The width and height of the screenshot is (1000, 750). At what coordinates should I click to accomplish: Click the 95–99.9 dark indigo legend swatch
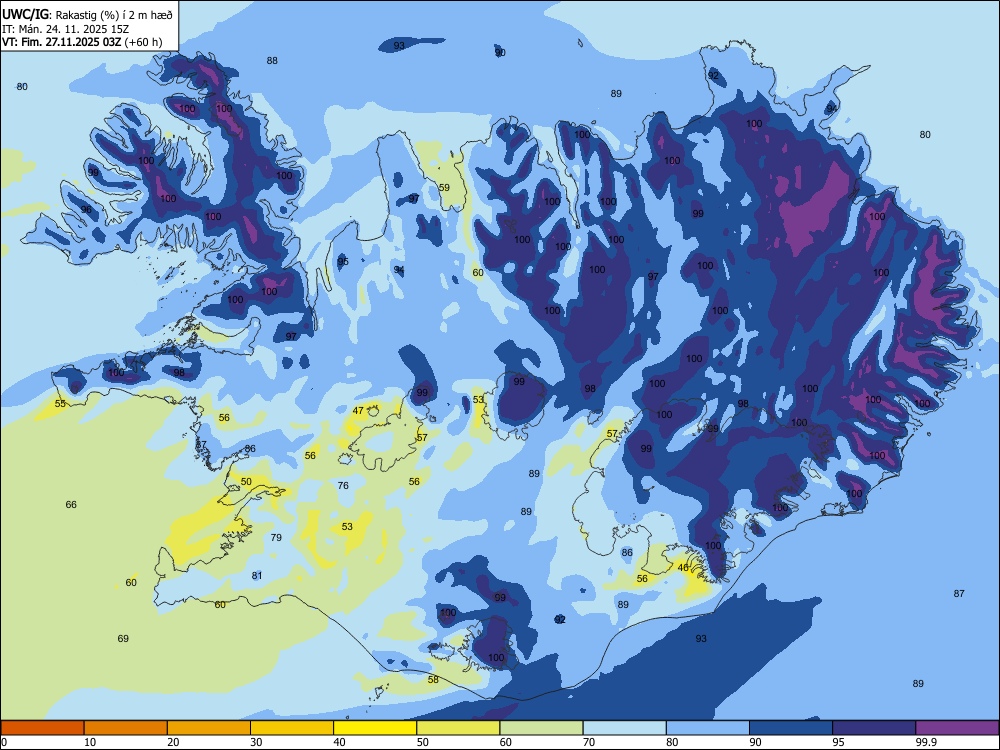pyautogui.click(x=874, y=728)
